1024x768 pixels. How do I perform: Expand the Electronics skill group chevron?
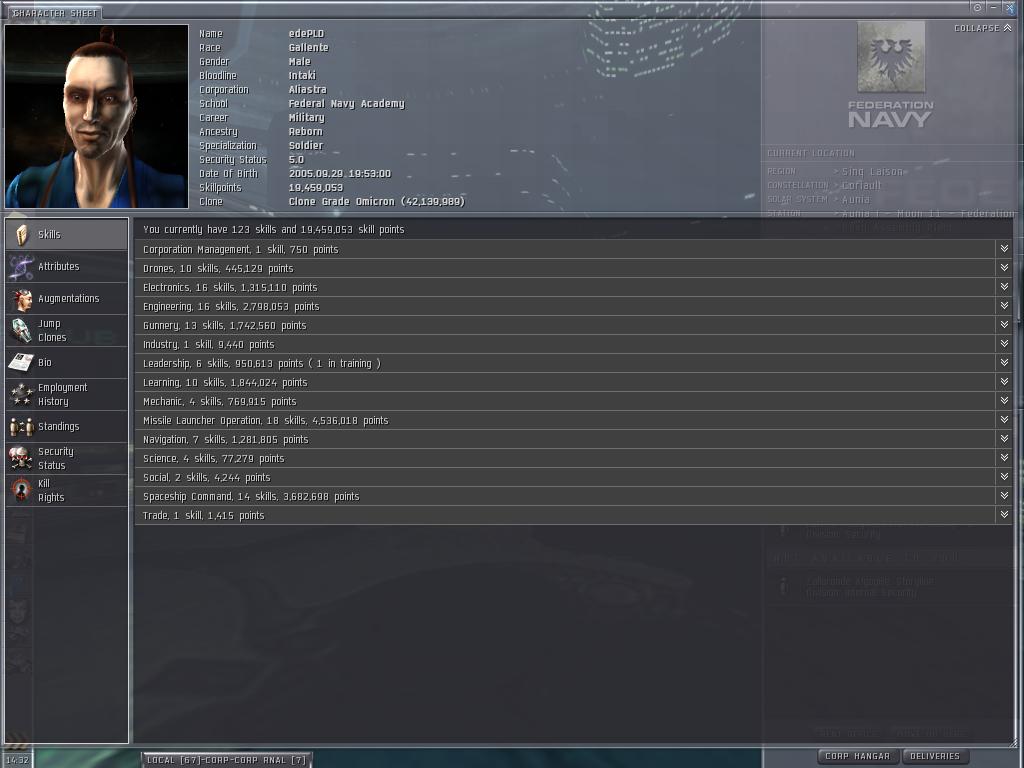coord(1004,286)
